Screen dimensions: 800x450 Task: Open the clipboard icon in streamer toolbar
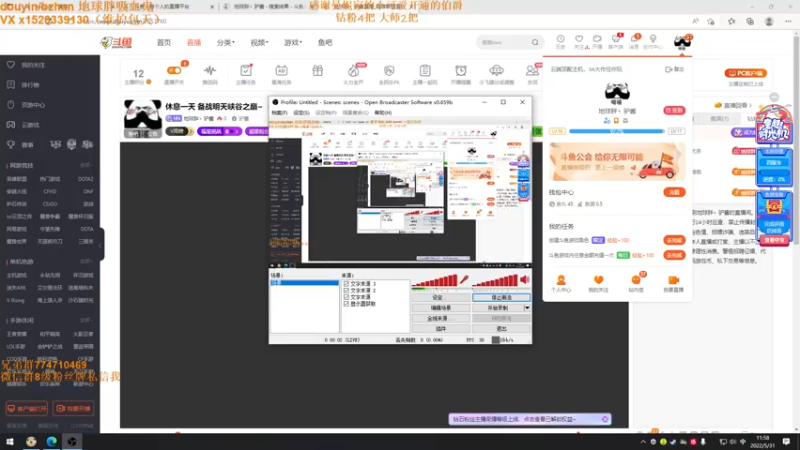pos(425,70)
